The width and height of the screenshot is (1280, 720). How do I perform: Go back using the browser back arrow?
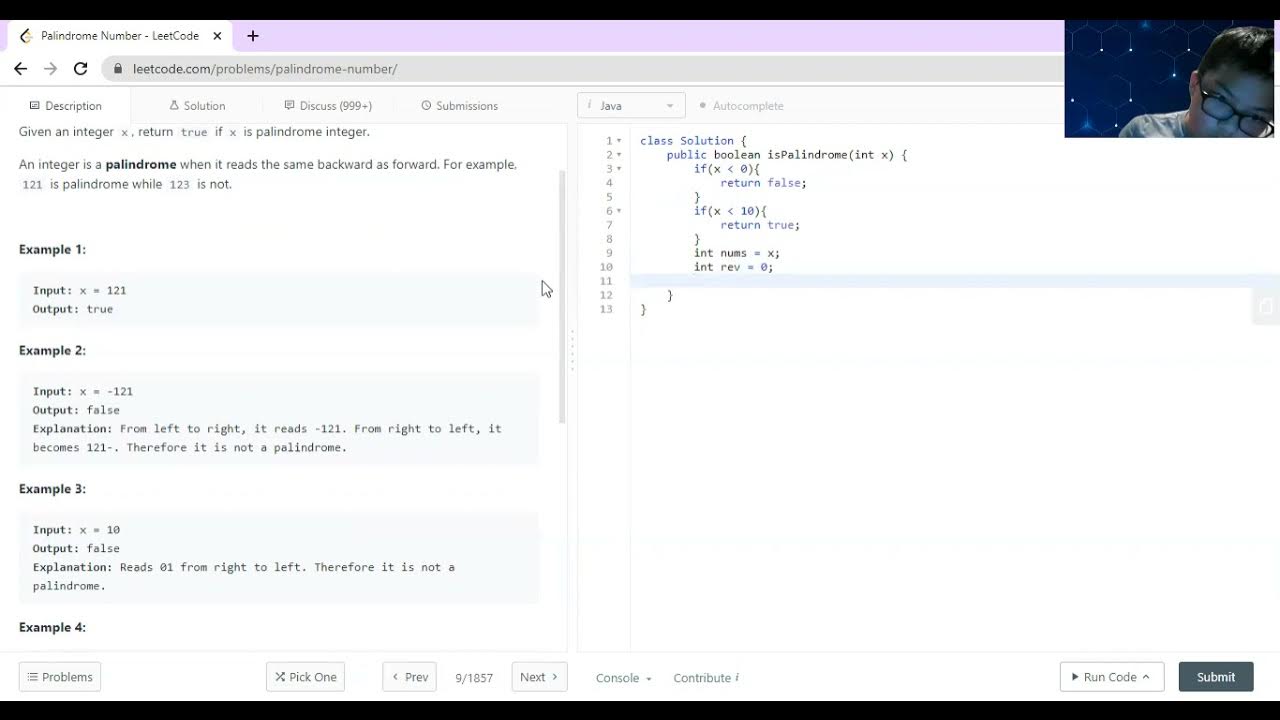(x=20, y=69)
